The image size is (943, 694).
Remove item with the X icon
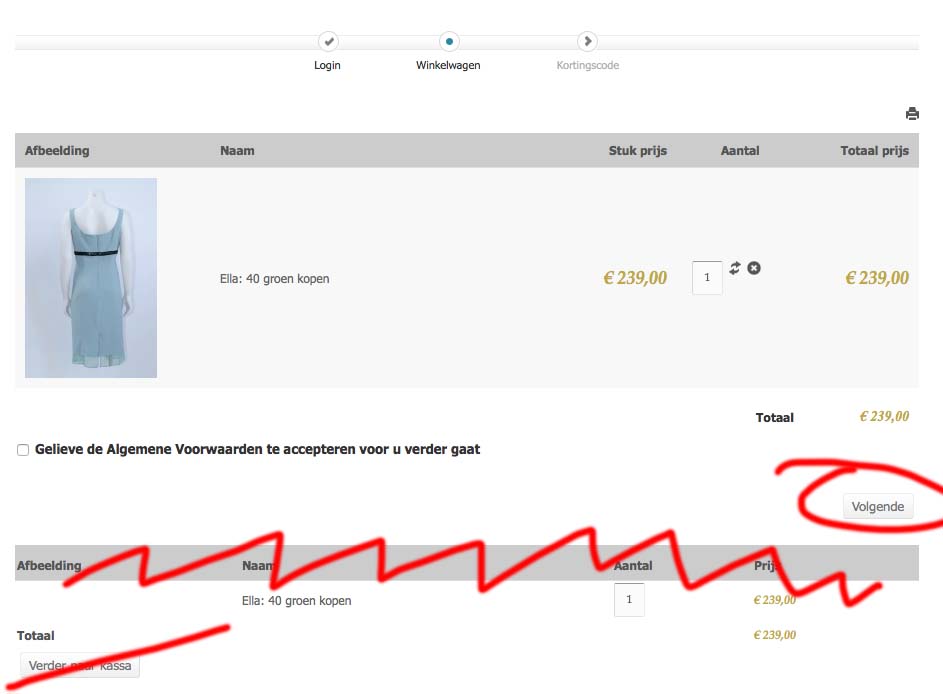pyautogui.click(x=754, y=268)
